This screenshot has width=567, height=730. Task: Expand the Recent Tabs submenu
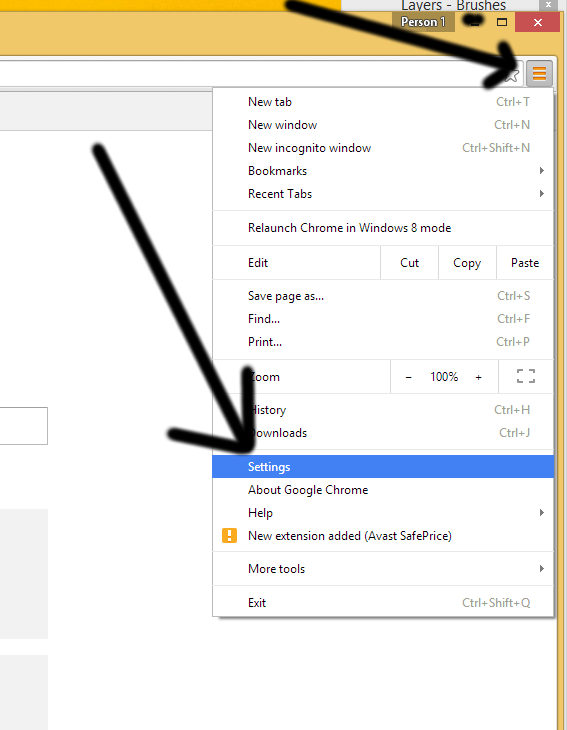pos(383,194)
